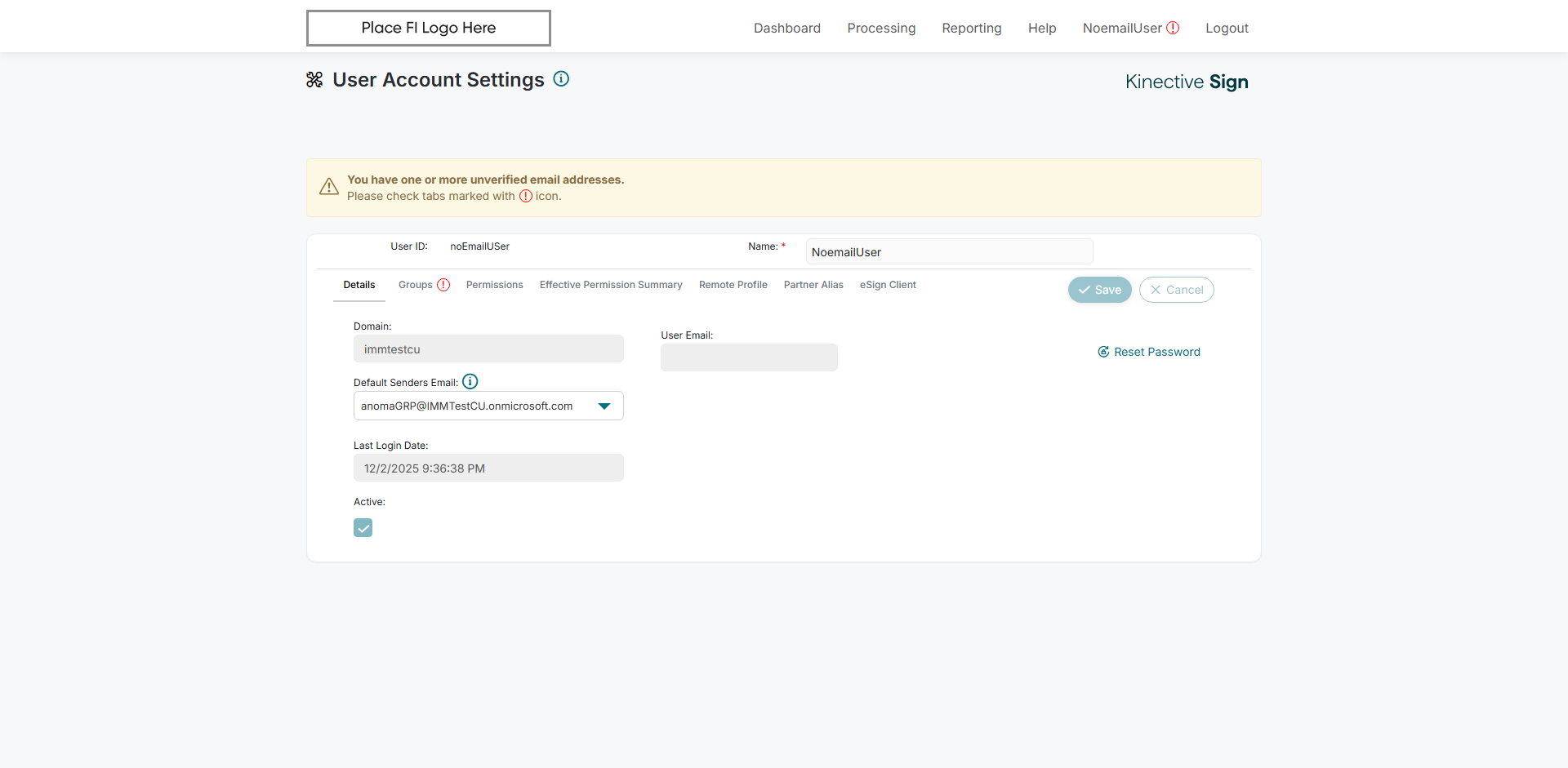Viewport: 1568px width, 768px height.
Task: Click the Cancel button
Action: (1176, 290)
